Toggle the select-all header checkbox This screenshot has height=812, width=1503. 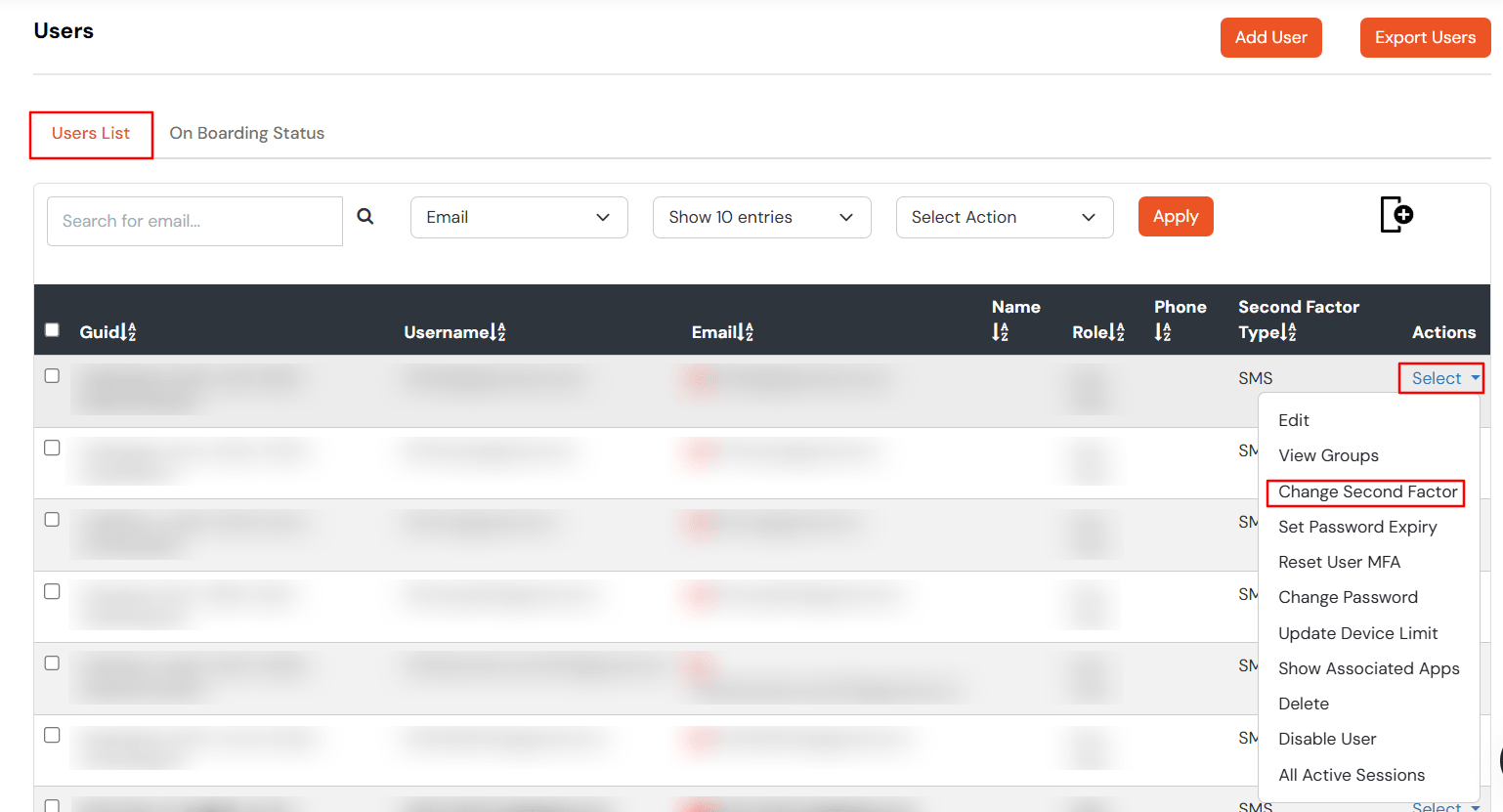[x=53, y=330]
